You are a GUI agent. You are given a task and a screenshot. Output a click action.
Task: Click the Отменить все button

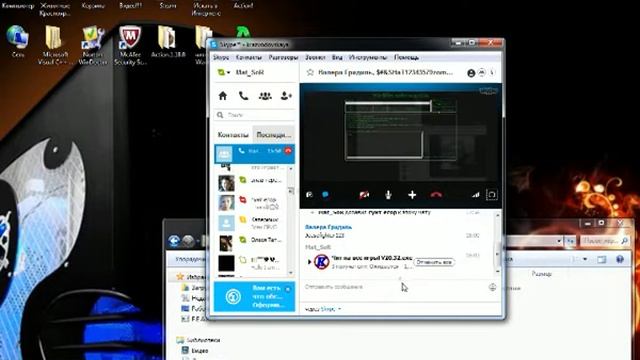pyautogui.click(x=434, y=262)
